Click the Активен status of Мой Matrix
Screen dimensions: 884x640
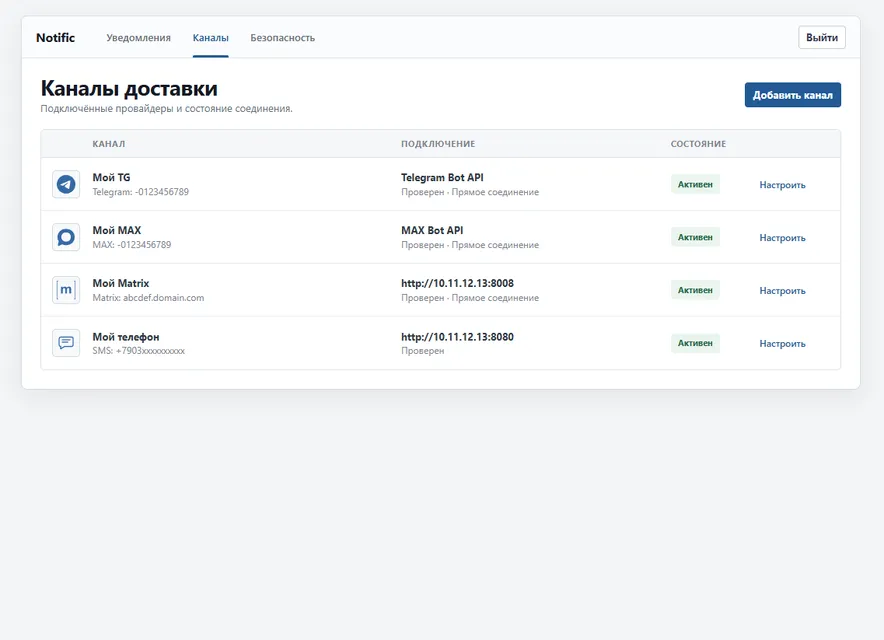[x=695, y=290]
